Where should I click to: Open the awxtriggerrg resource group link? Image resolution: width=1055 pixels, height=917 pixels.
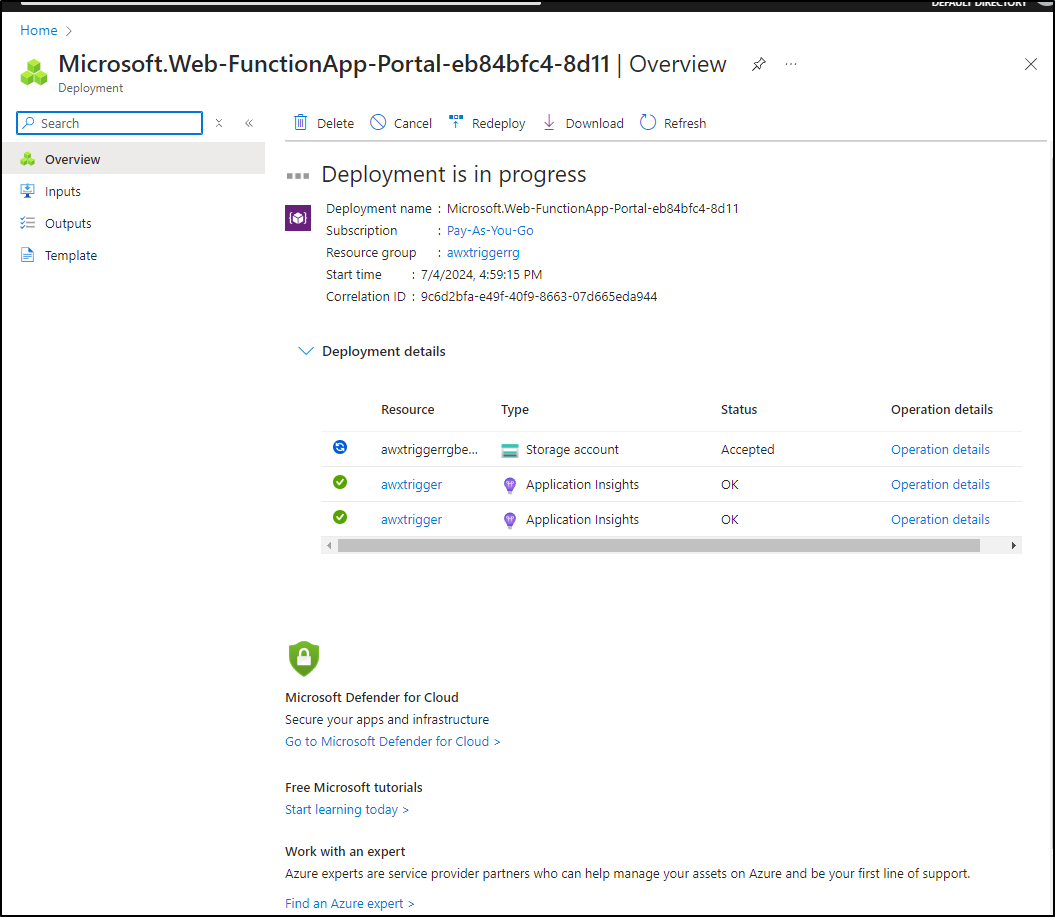click(483, 253)
